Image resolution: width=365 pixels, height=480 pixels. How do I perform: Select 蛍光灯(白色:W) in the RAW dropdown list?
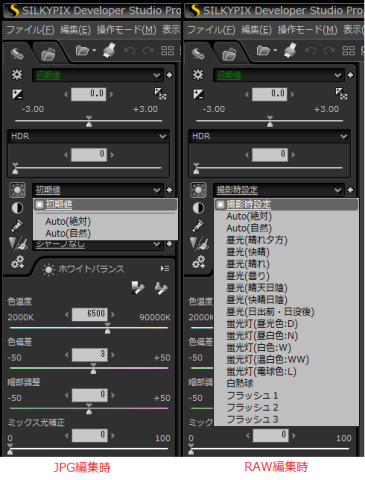(286, 348)
